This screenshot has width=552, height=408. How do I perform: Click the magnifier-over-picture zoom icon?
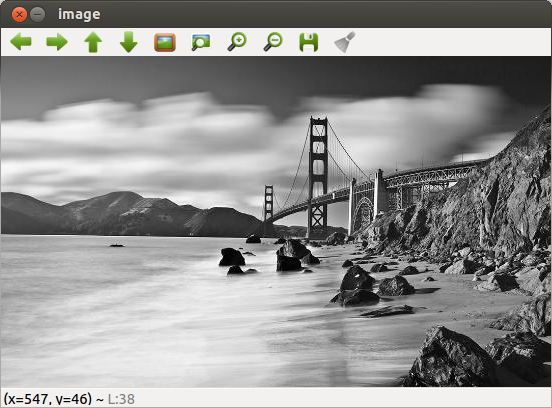[201, 43]
